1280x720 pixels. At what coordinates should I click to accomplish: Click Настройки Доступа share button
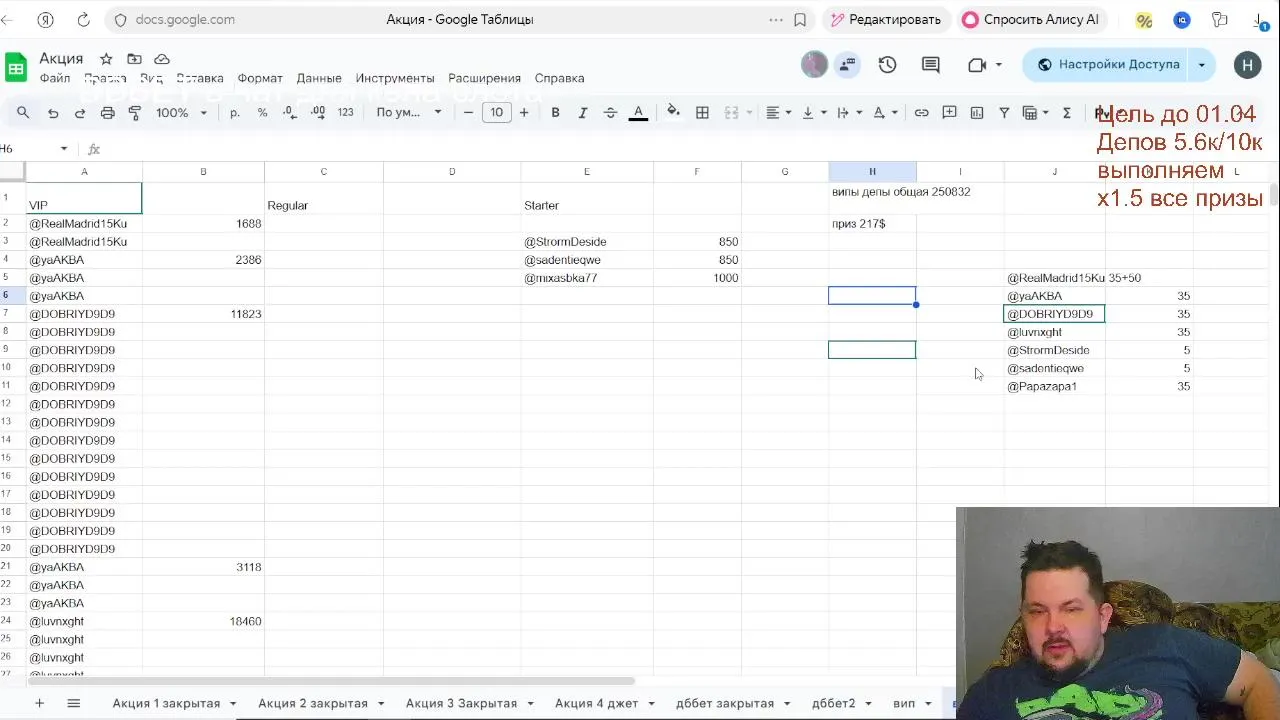click(1107, 65)
